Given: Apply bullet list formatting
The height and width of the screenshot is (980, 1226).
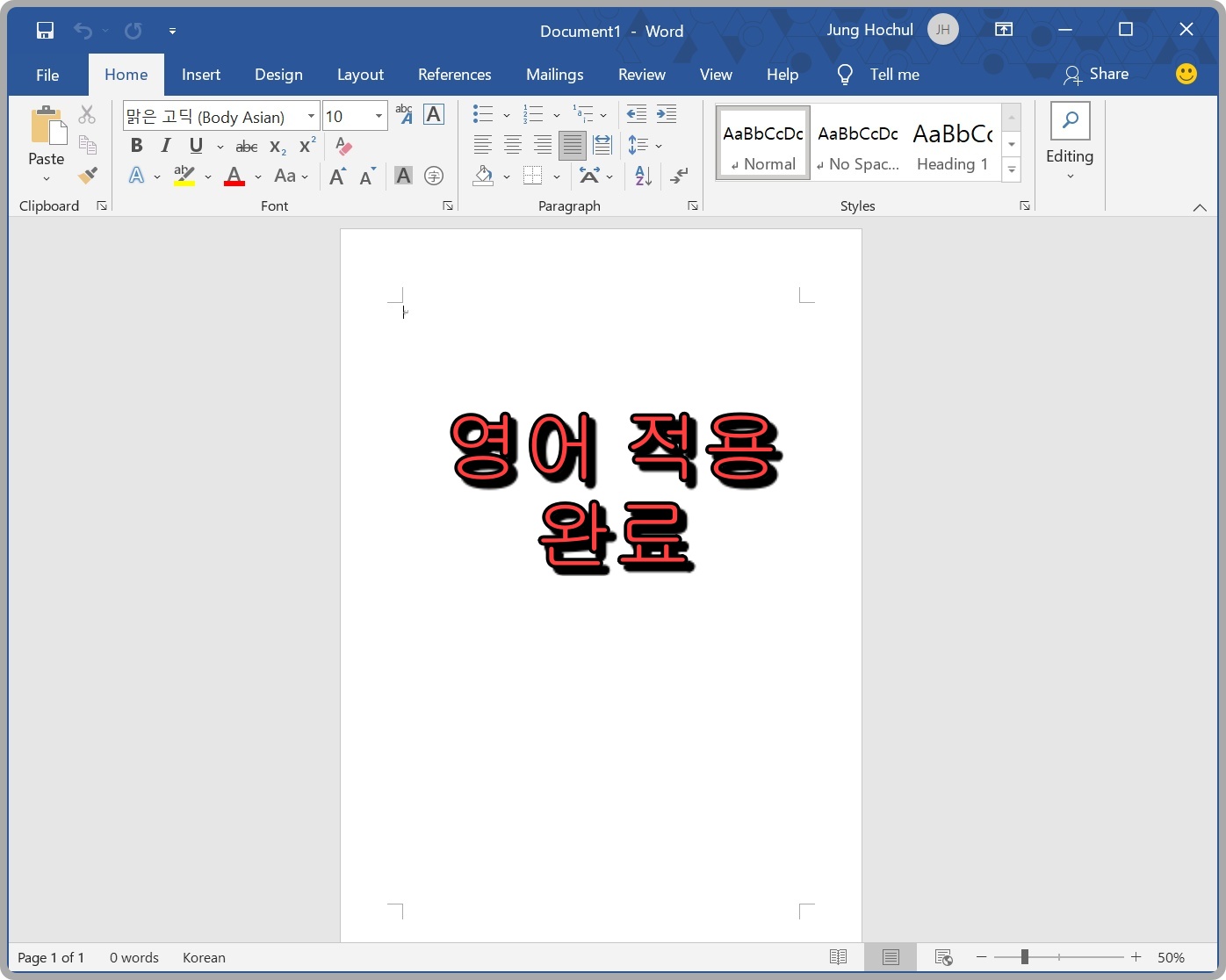Looking at the screenshot, I should [481, 114].
